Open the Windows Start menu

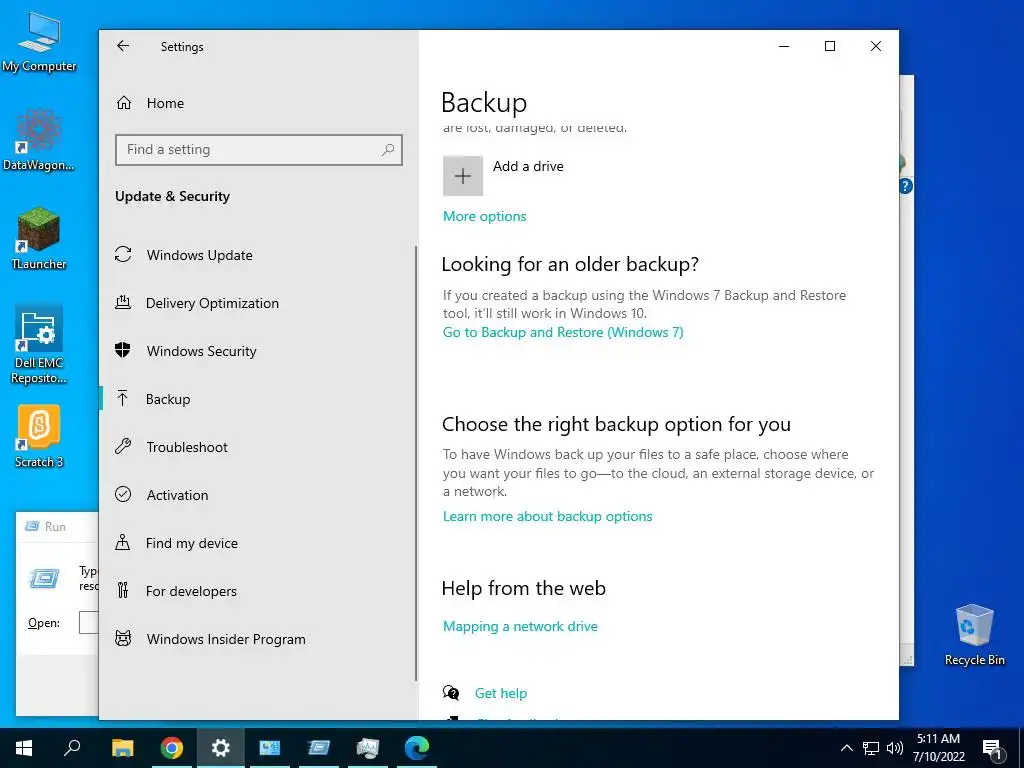pyautogui.click(x=24, y=748)
